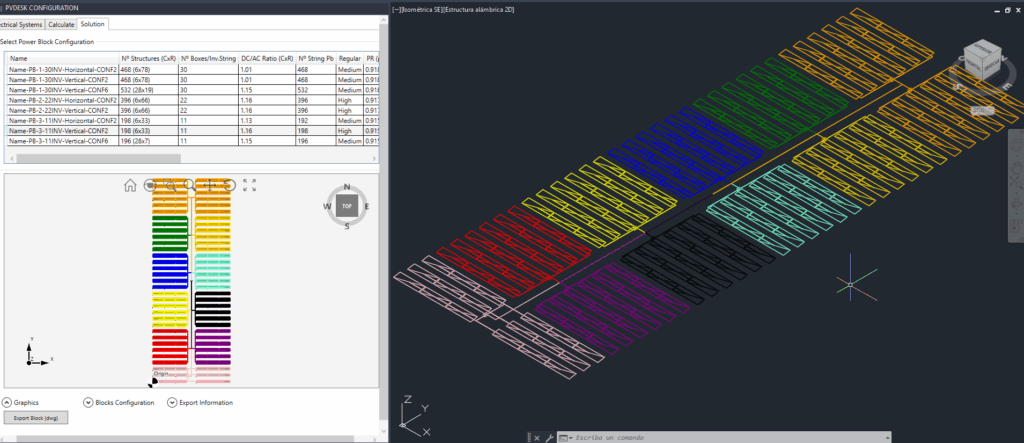Screen dimensions: 1024x443
Task: Click the Export Block (dwg) button
Action: [34, 418]
